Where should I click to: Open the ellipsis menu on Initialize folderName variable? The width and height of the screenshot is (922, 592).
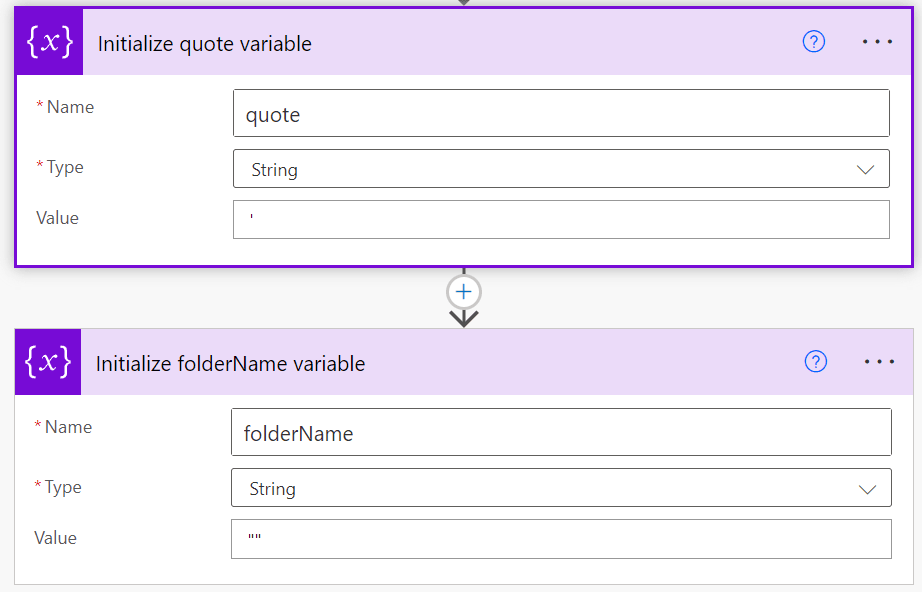[x=877, y=361]
